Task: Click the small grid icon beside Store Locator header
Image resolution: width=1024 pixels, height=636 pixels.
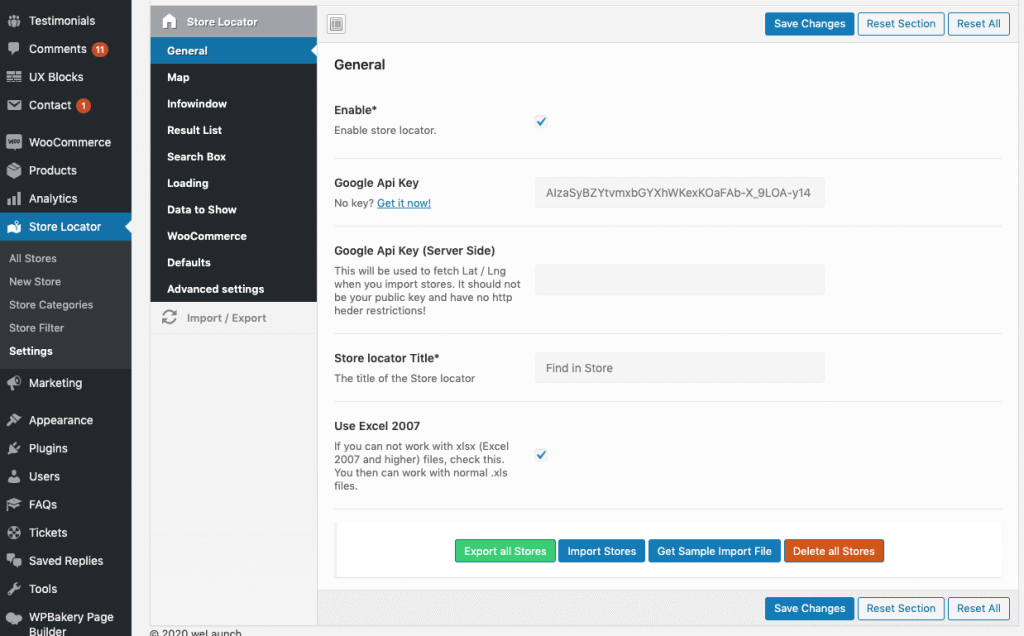Action: (x=336, y=22)
